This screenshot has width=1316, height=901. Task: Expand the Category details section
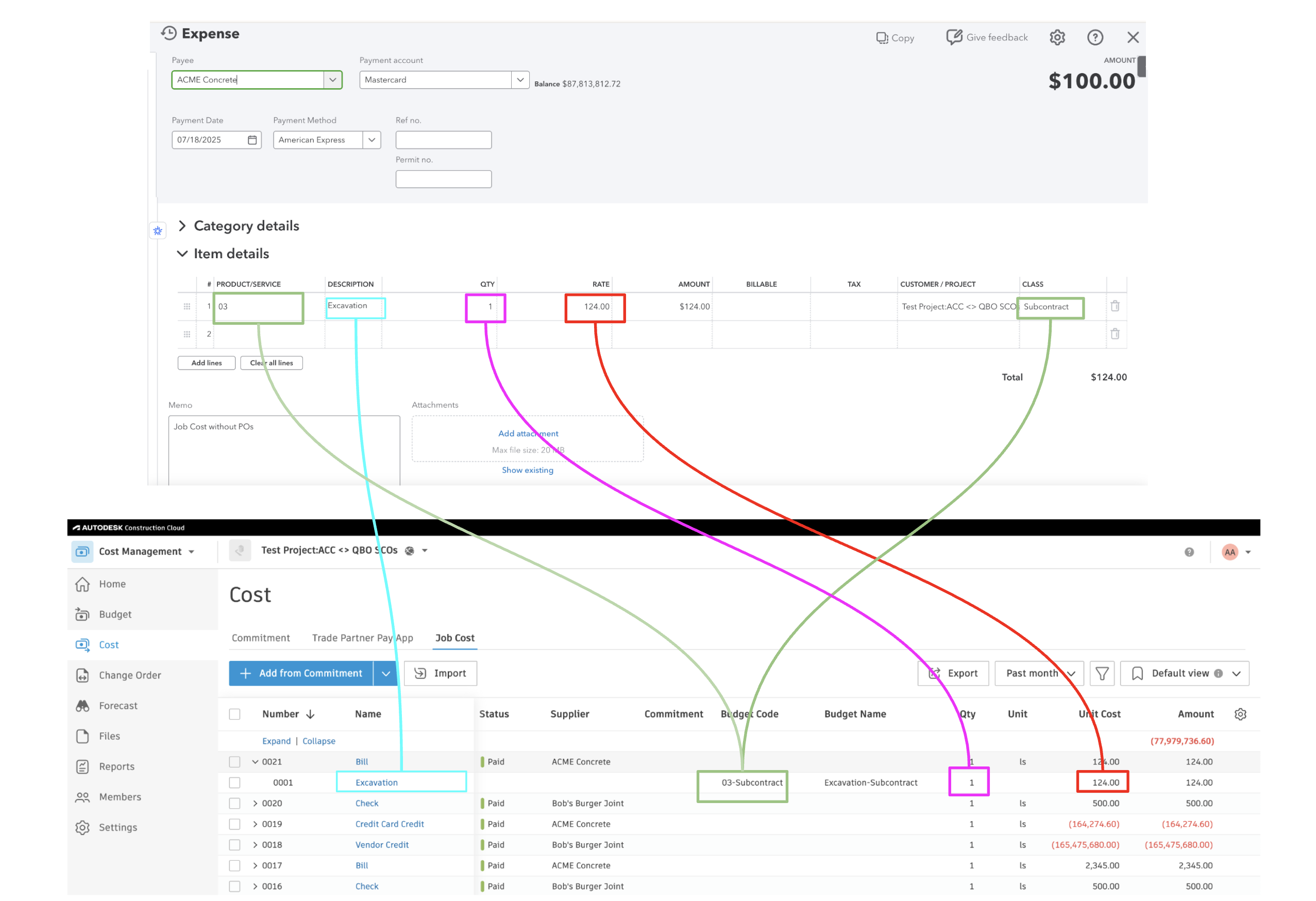(182, 226)
